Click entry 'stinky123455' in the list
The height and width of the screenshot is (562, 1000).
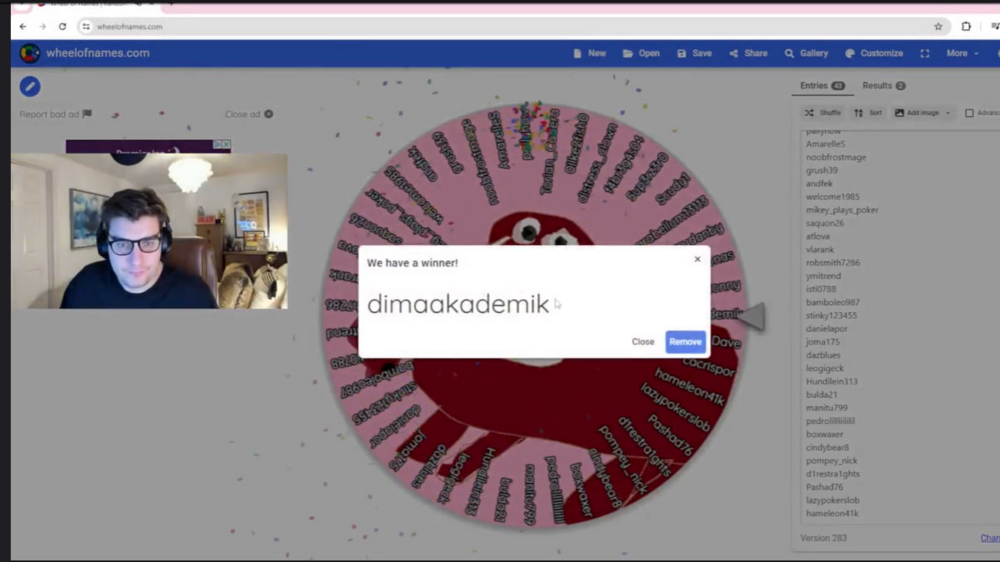point(831,316)
